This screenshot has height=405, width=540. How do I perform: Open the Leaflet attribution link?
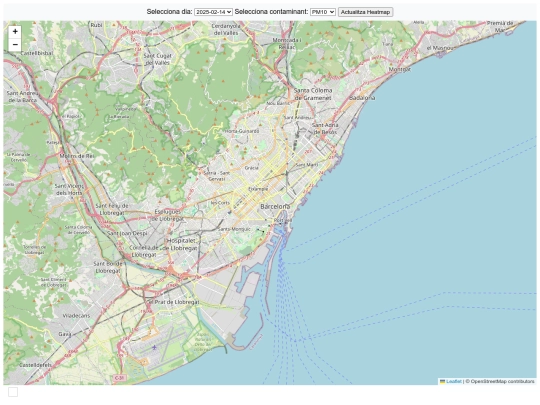point(454,381)
